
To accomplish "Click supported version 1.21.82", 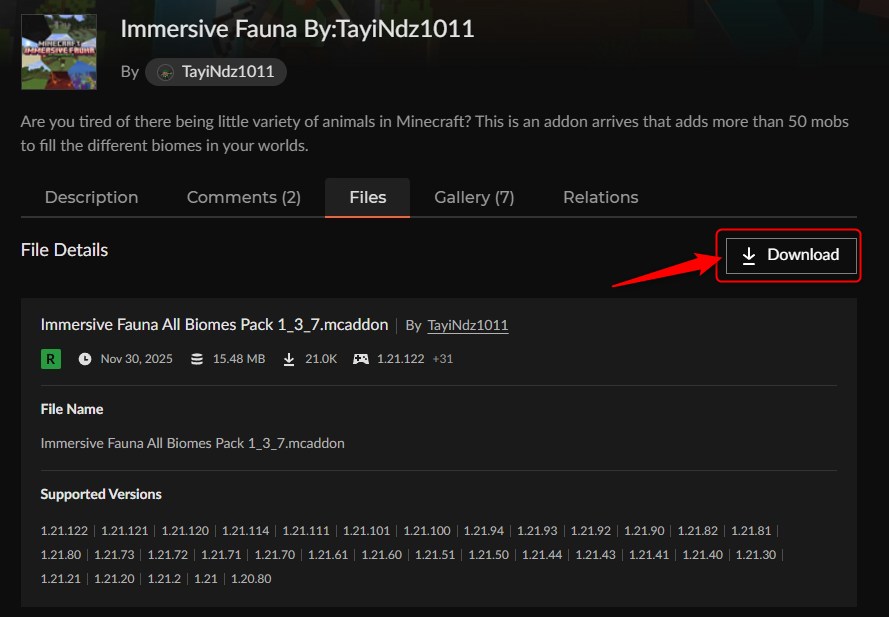I will (x=697, y=531).
